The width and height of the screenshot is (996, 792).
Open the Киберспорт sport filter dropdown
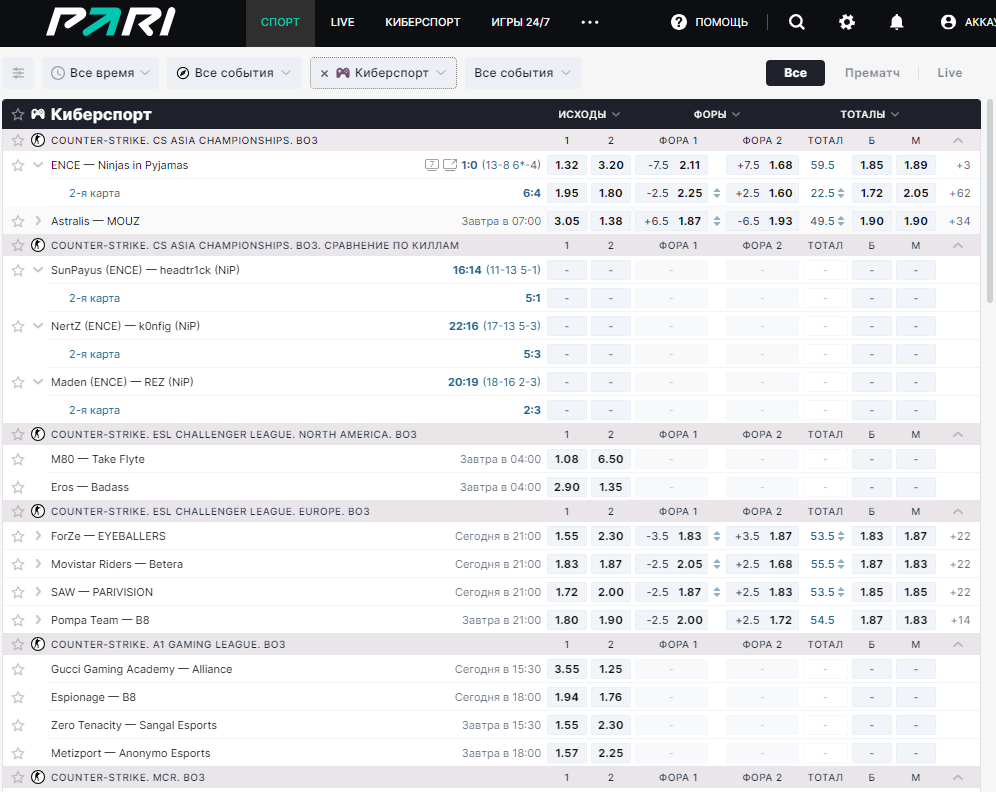[x=383, y=73]
